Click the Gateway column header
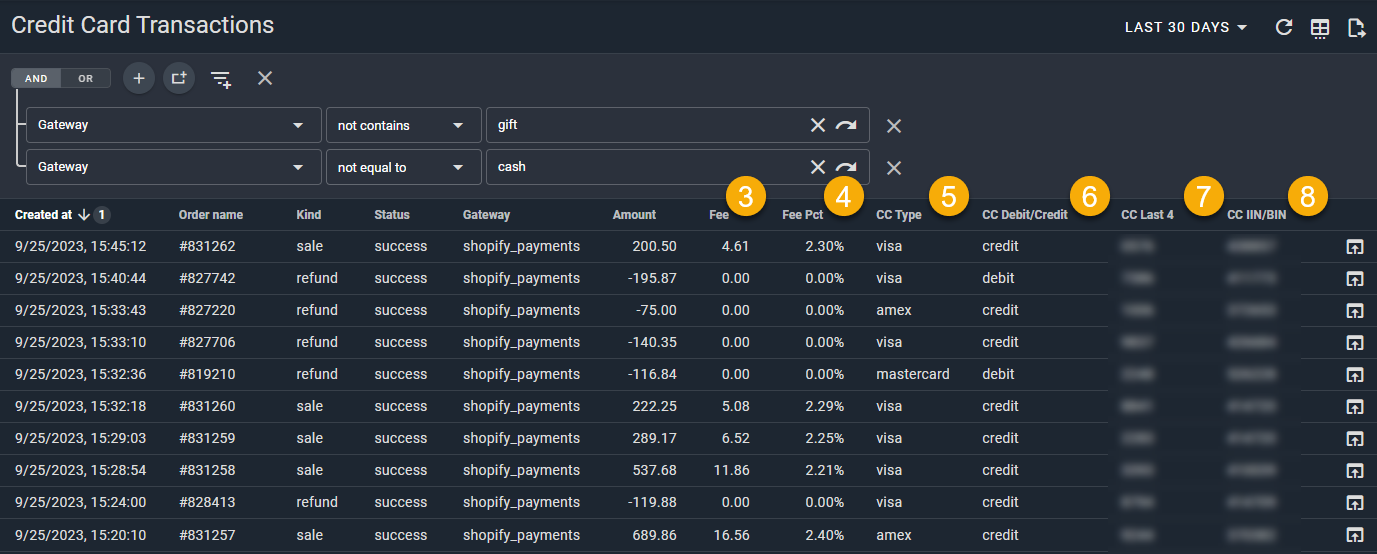The image size is (1377, 554). (486, 214)
